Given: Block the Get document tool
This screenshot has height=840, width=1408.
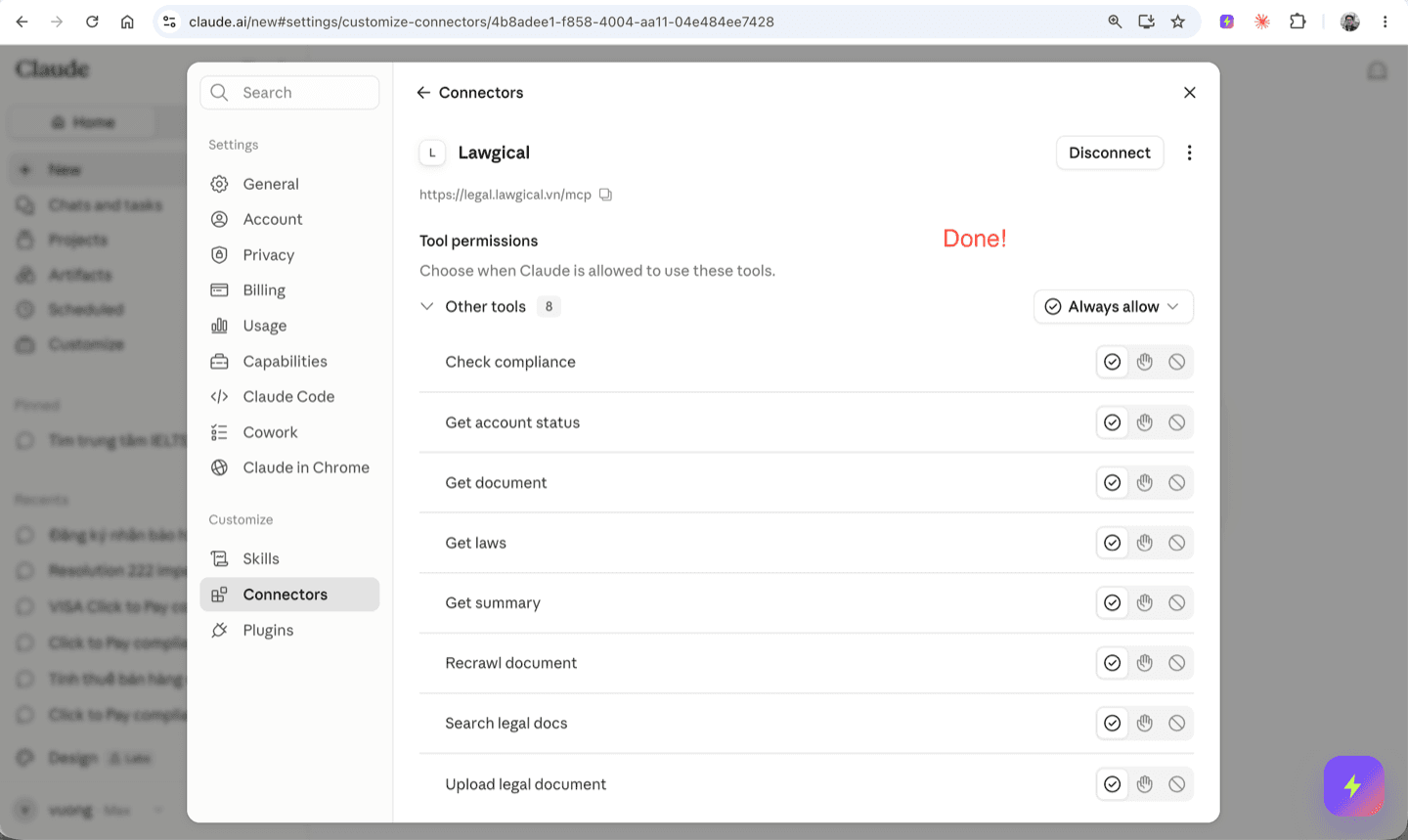Looking at the screenshot, I should pyautogui.click(x=1177, y=483).
